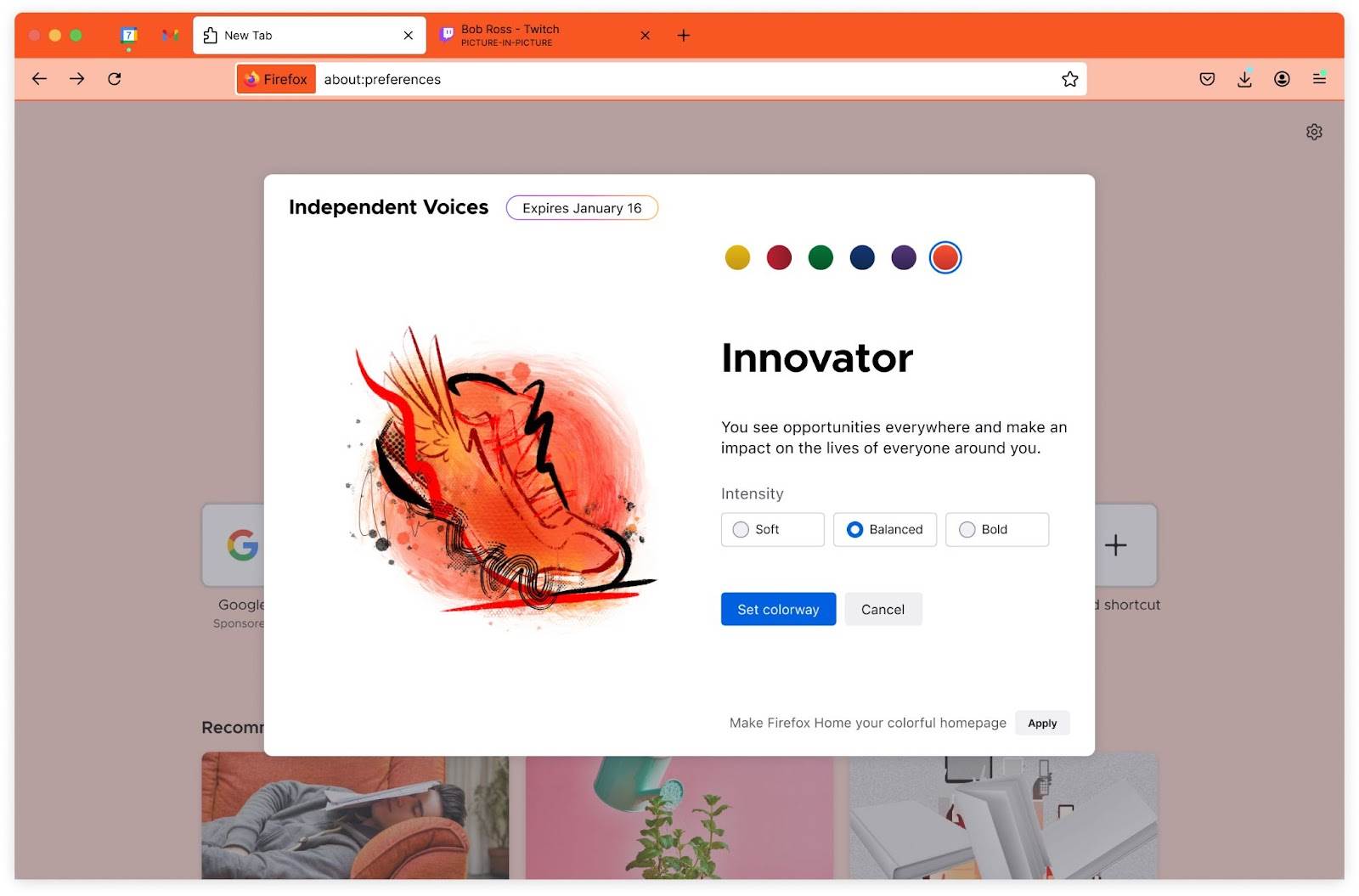
Task: Open the hamburger application menu
Action: coord(1319,78)
